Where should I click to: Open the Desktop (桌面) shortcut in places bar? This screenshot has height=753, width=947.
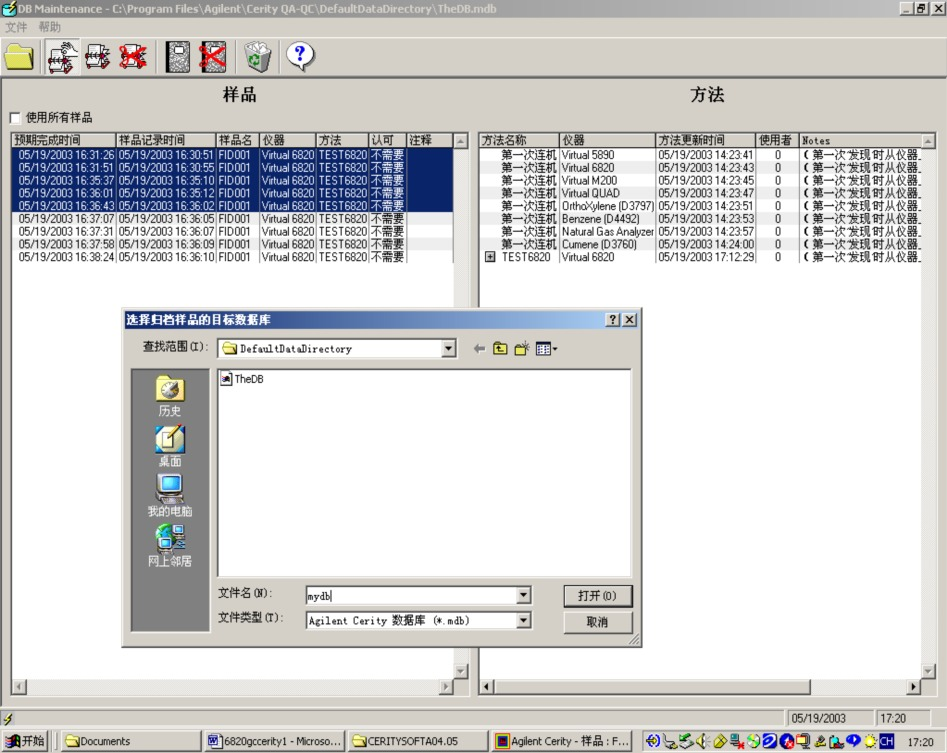170,446
